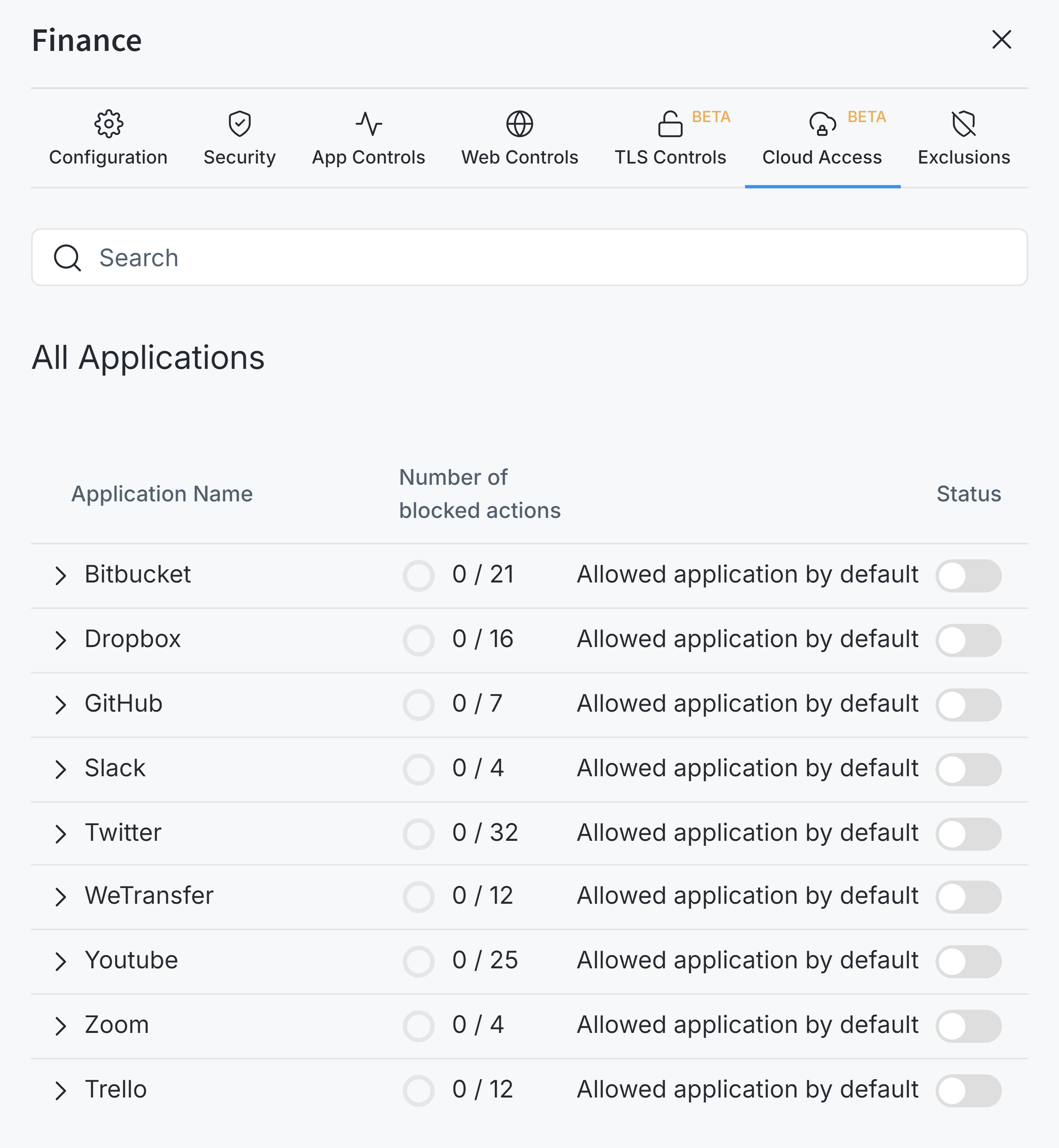
Task: Toggle the Zoom status switch
Action: [968, 1026]
